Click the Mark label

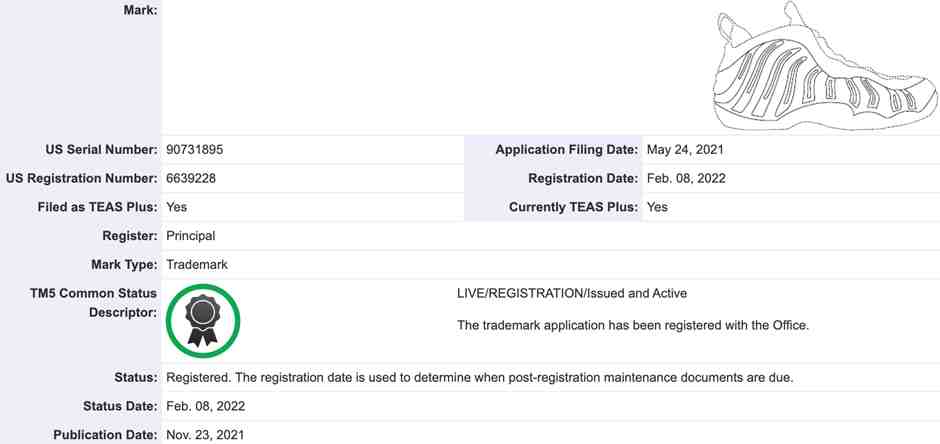(141, 10)
